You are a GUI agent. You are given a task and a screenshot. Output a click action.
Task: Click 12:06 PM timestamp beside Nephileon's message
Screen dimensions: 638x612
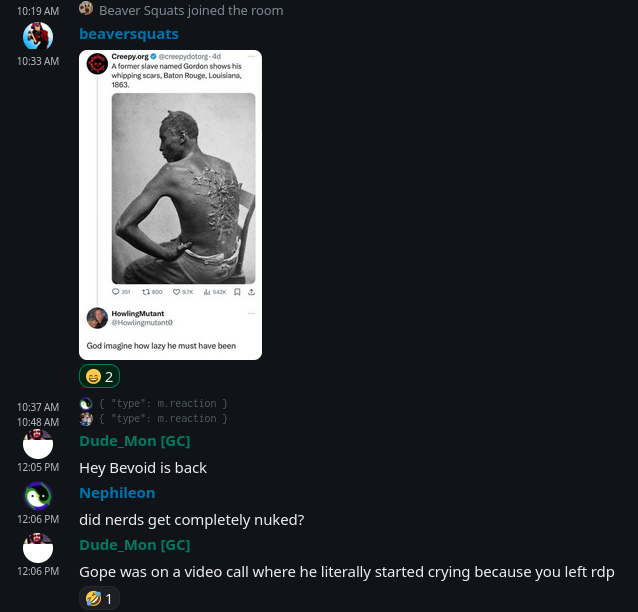point(38,519)
